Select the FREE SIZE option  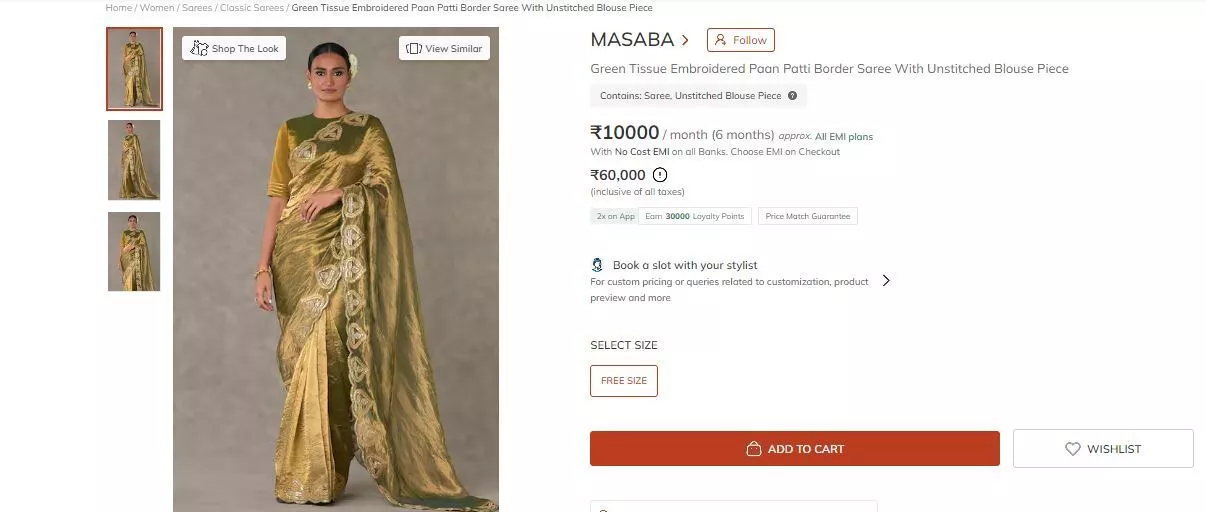pyautogui.click(x=624, y=381)
